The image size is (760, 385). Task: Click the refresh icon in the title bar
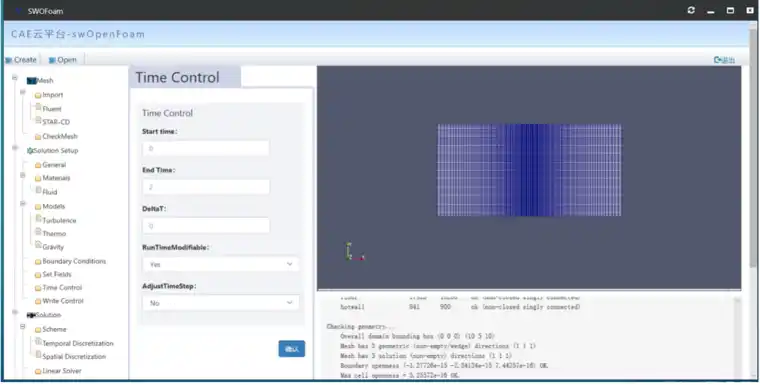[x=691, y=10]
